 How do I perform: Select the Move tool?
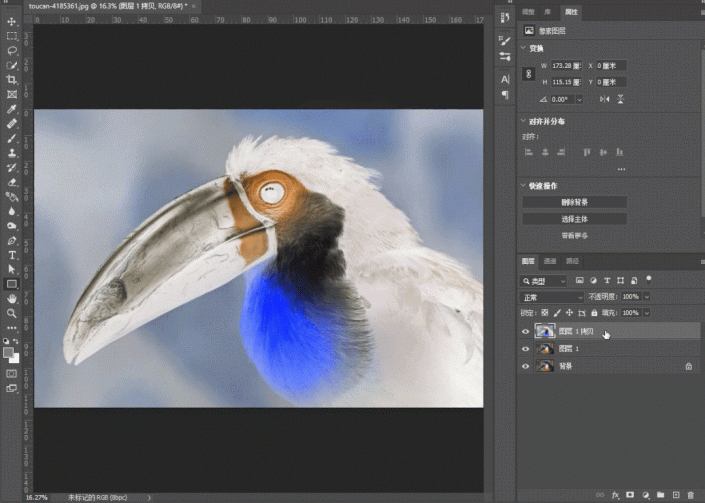tap(12, 20)
